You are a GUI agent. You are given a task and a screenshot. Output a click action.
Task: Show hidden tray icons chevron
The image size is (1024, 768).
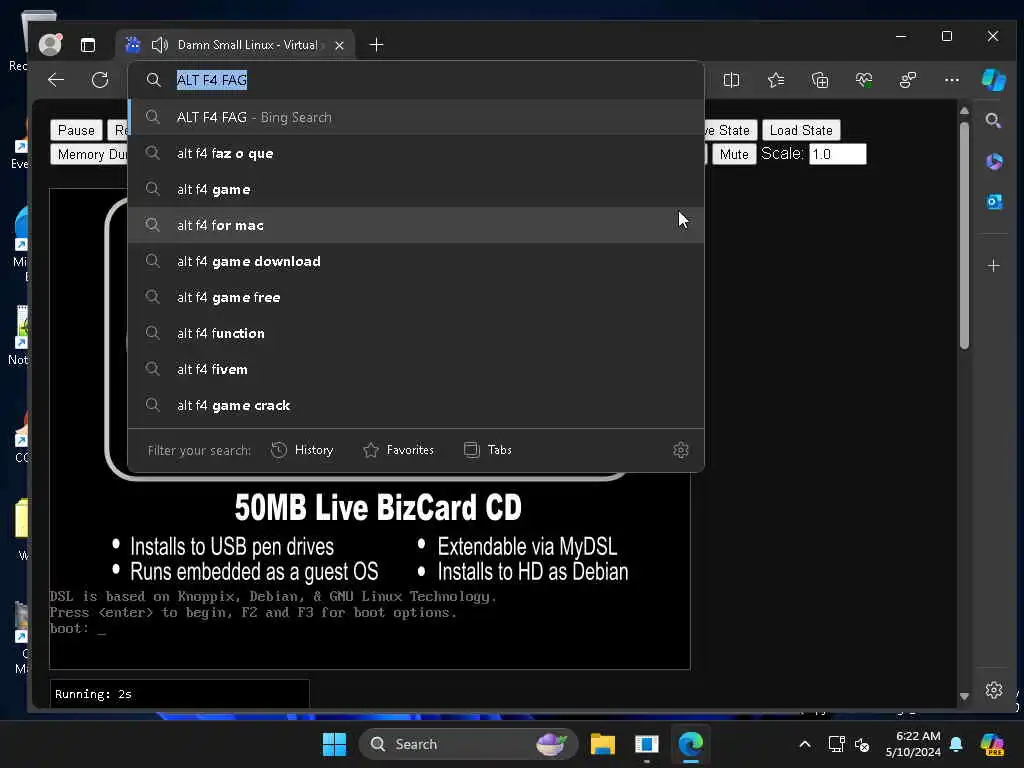point(805,744)
